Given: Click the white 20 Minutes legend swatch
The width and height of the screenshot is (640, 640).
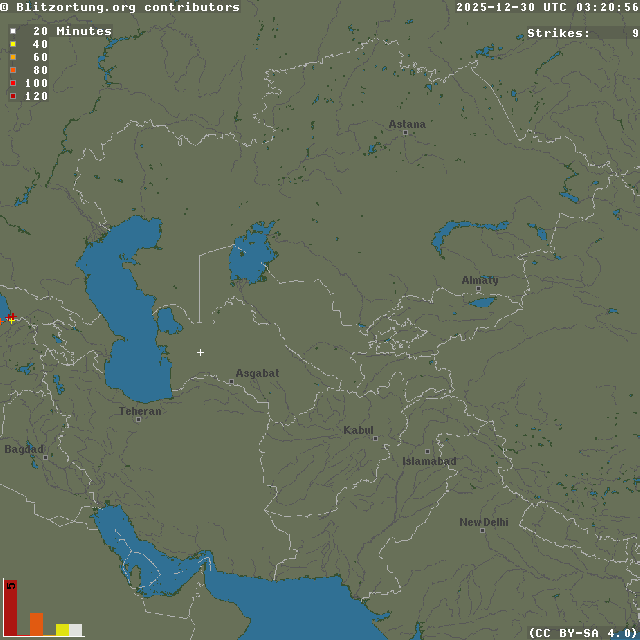Looking at the screenshot, I should 13,31.
